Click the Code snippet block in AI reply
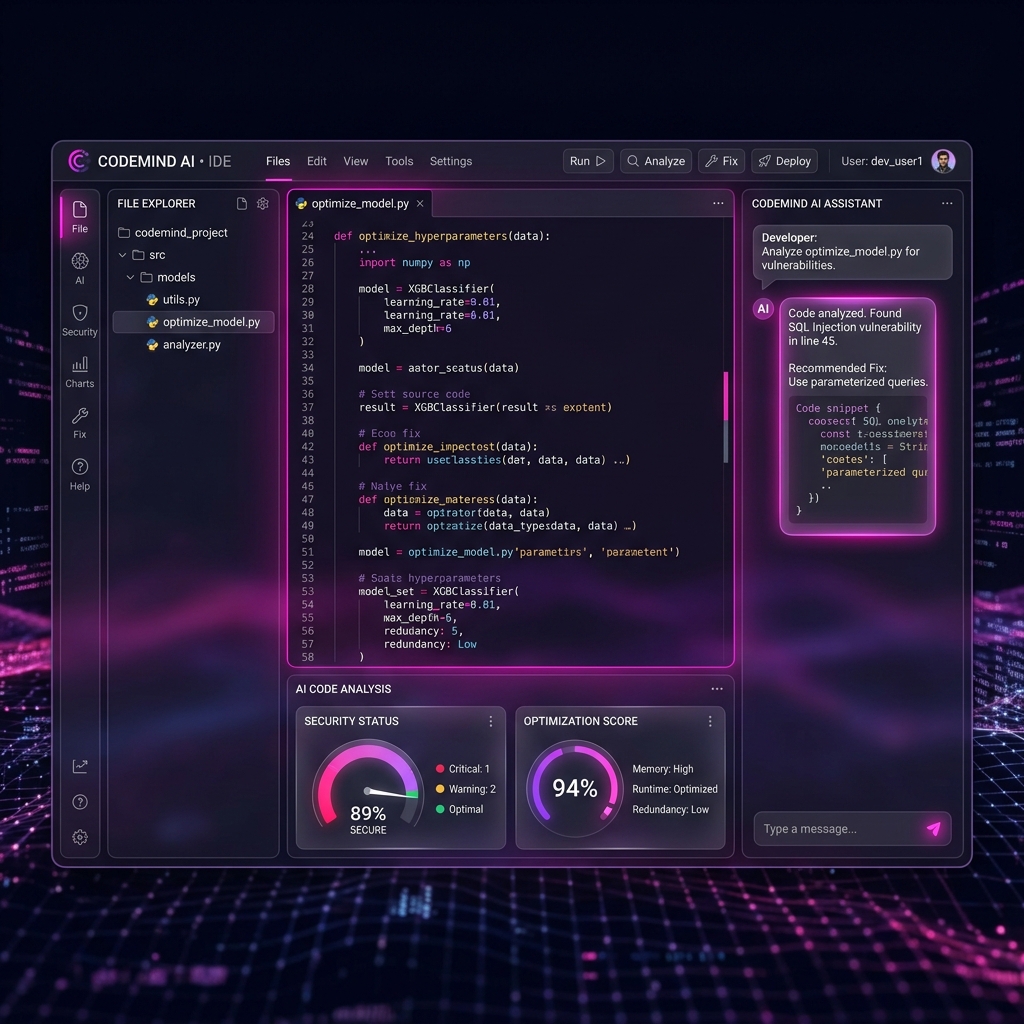The image size is (1024, 1024). tap(857, 459)
